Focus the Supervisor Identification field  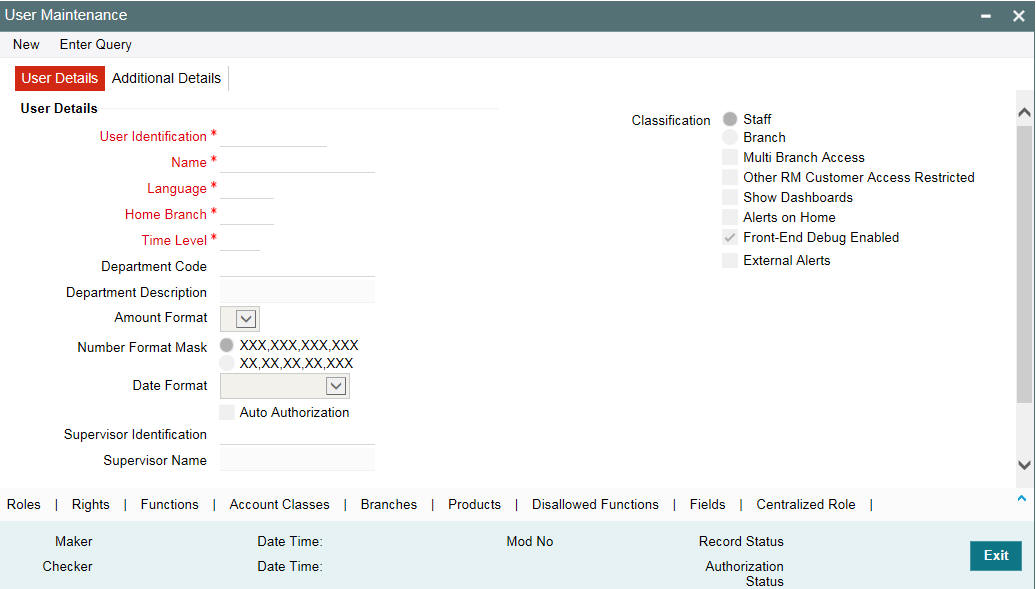click(x=297, y=434)
